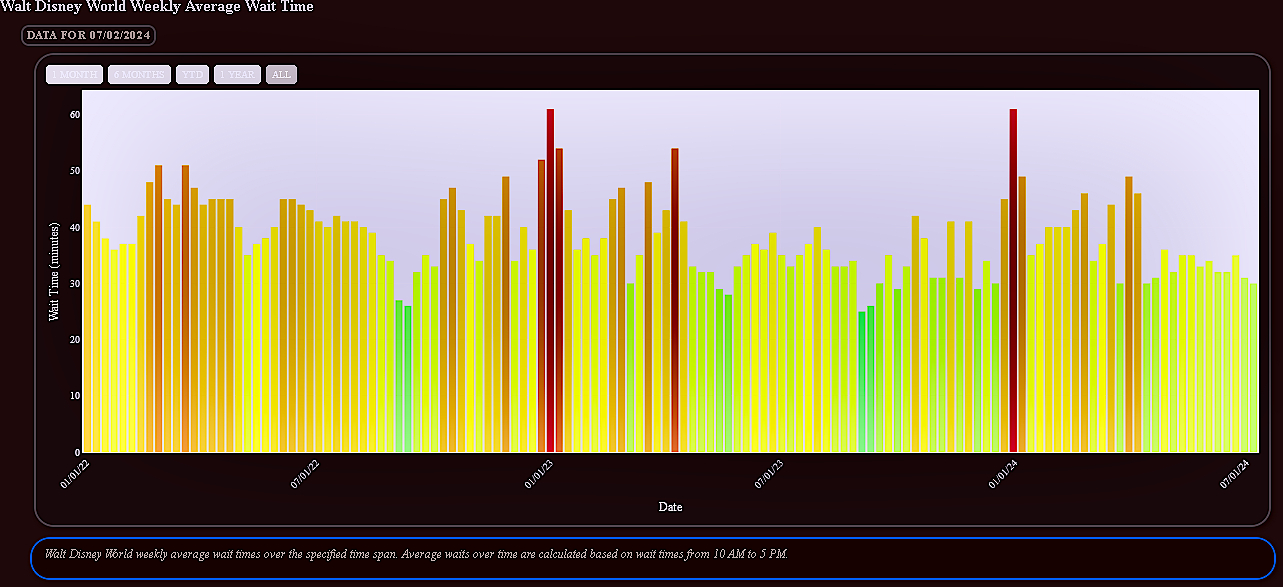Click the 50 tick on the y-axis
Image resolution: width=1283 pixels, height=587 pixels.
point(74,171)
